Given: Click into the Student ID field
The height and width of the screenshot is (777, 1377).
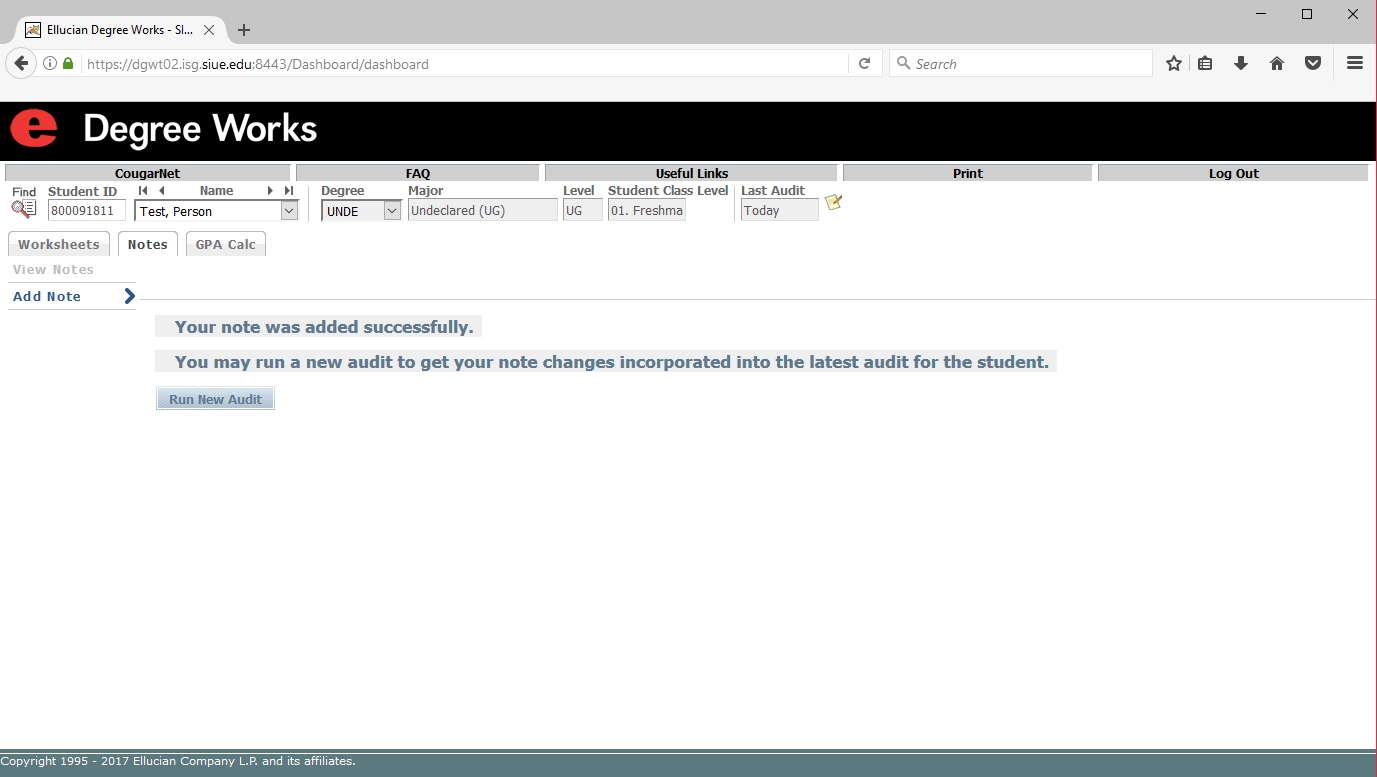Looking at the screenshot, I should pyautogui.click(x=87, y=211).
